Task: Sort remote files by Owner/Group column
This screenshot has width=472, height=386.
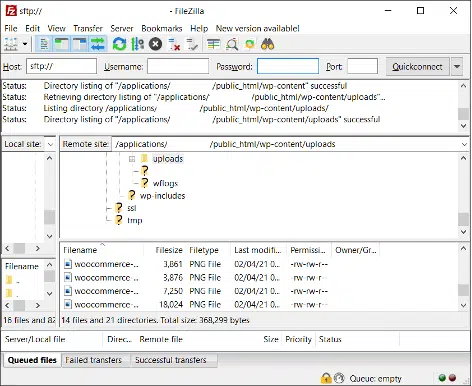Action: coord(356,250)
